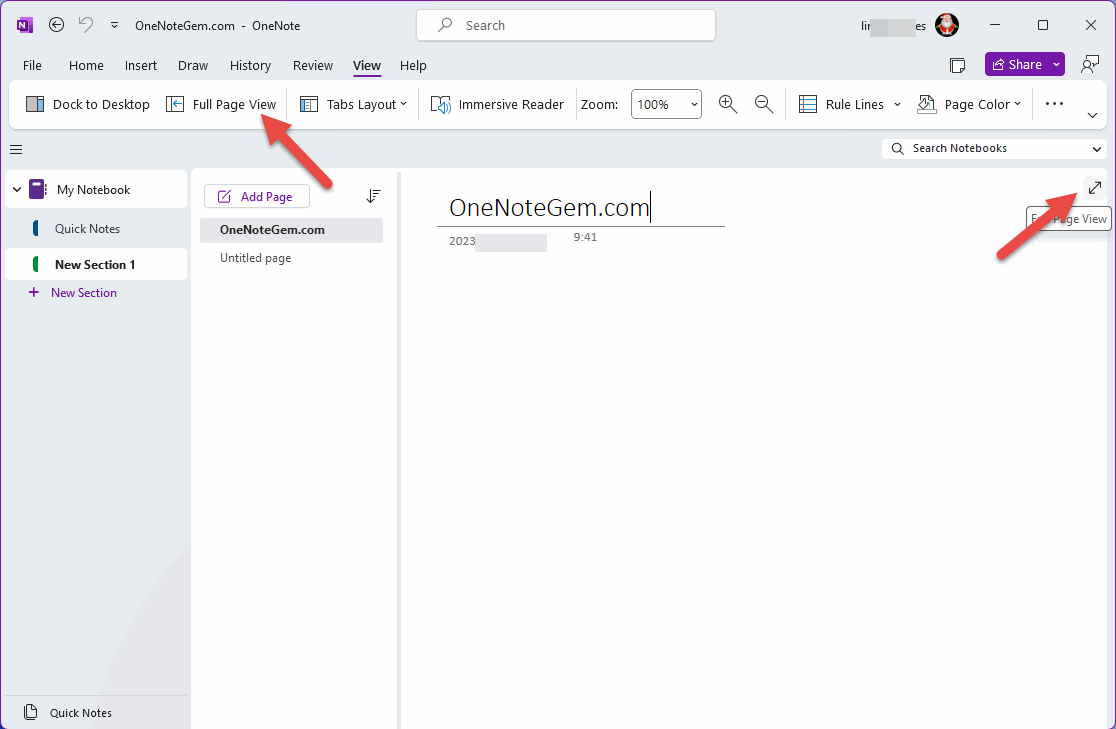Zoom in with the magnifier plus icon
Screen dimensions: 1116x729
[x=728, y=104]
